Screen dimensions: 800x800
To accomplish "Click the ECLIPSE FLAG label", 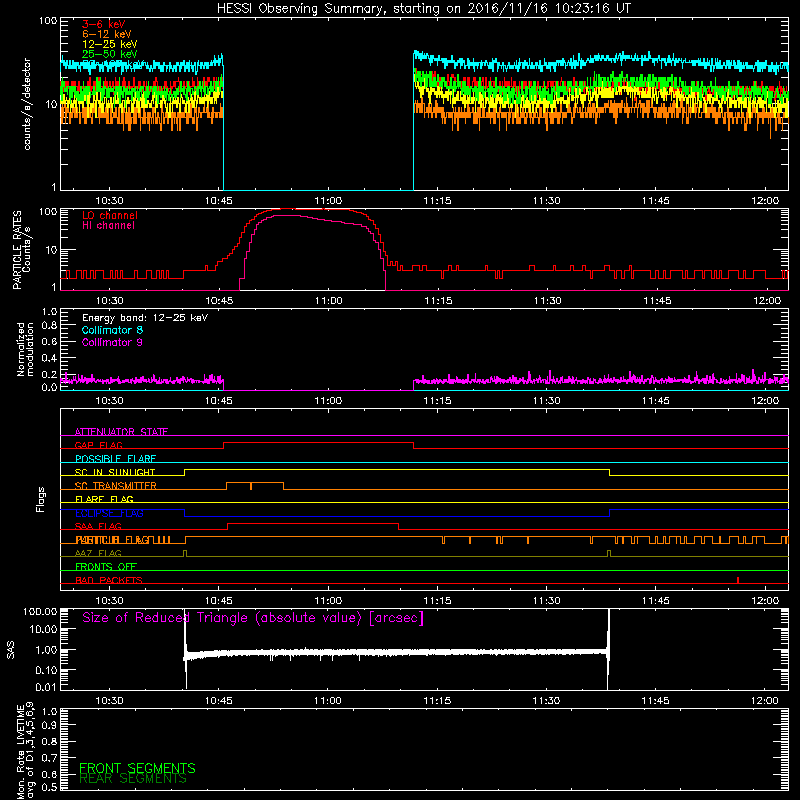I will pos(109,513).
